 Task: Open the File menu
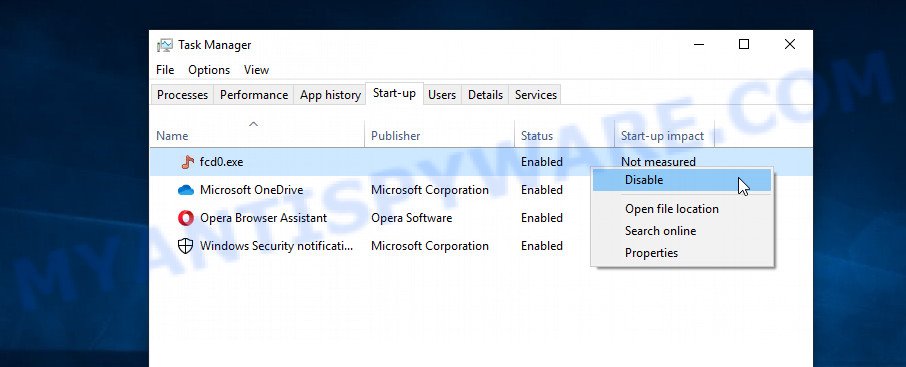tap(165, 70)
